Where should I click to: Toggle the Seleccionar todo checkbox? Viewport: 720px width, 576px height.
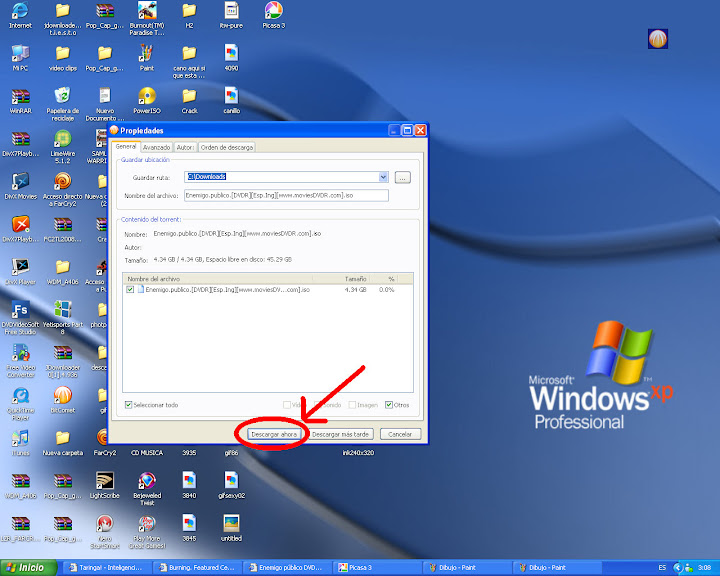(x=129, y=405)
